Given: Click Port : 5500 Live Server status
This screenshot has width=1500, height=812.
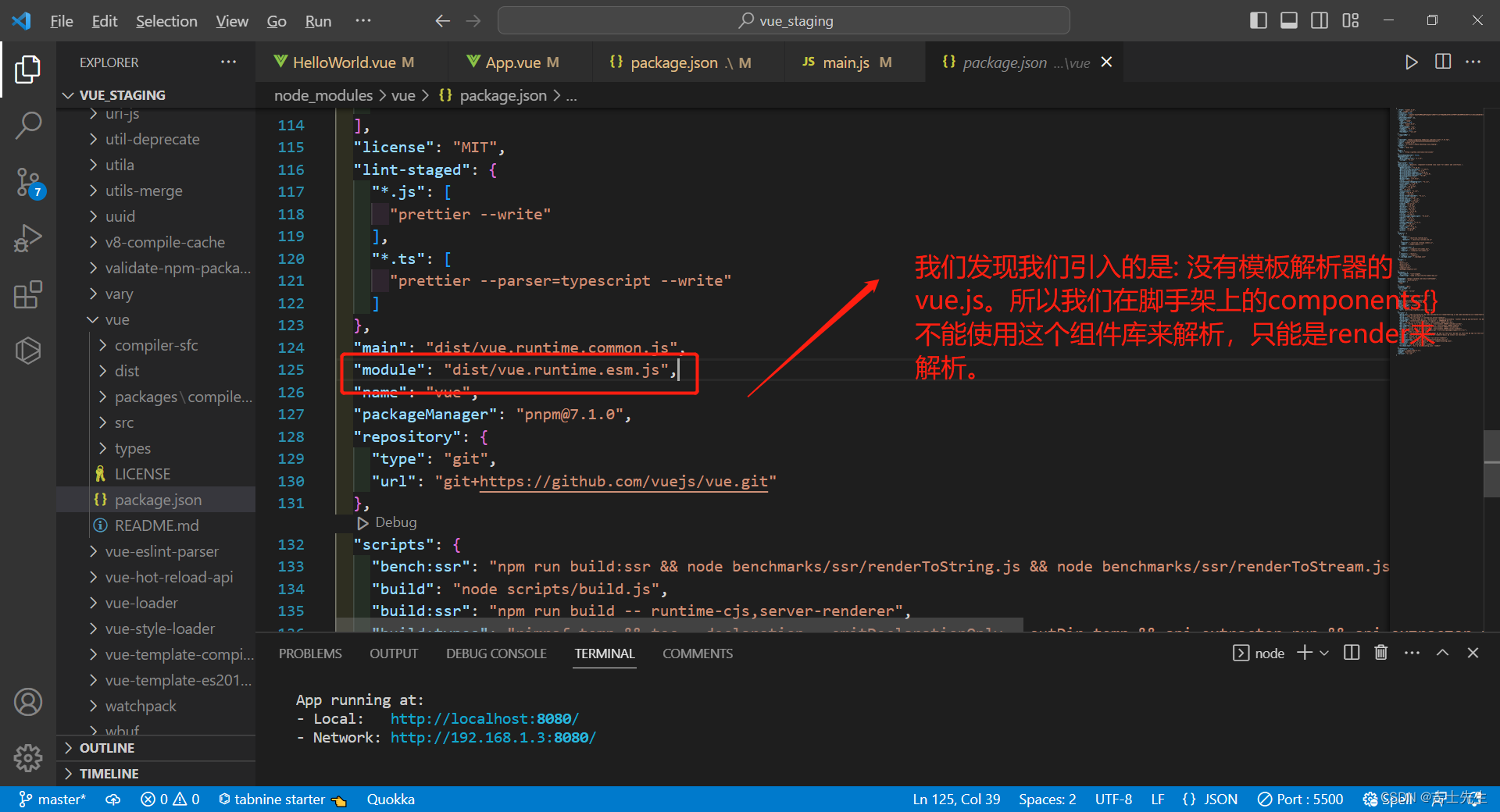Looking at the screenshot, I should [x=1301, y=800].
